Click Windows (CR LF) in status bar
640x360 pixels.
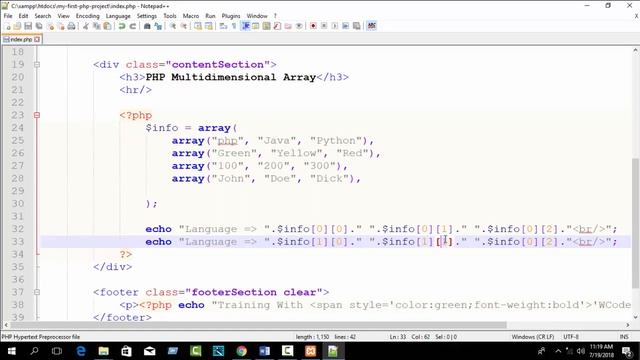point(533,337)
